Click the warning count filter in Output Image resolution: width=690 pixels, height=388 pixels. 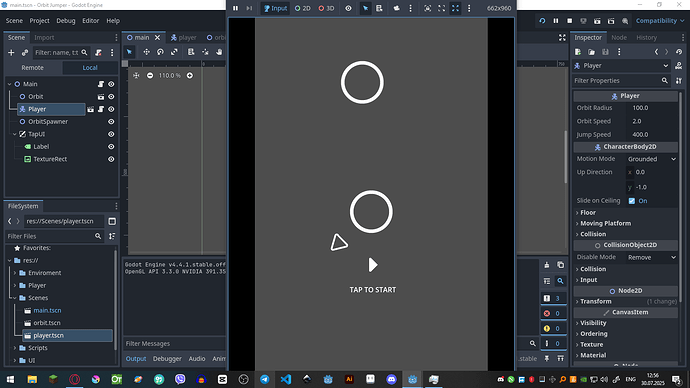pyautogui.click(x=552, y=328)
